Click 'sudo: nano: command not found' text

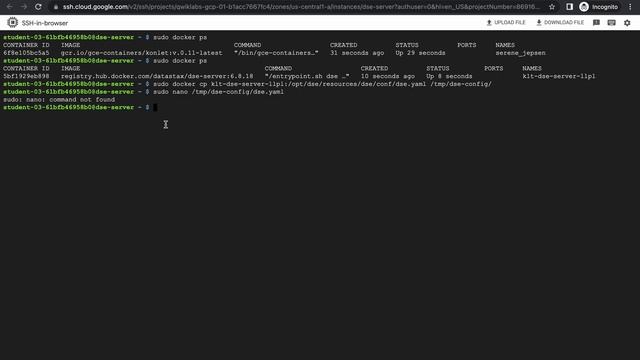pyautogui.click(x=59, y=100)
